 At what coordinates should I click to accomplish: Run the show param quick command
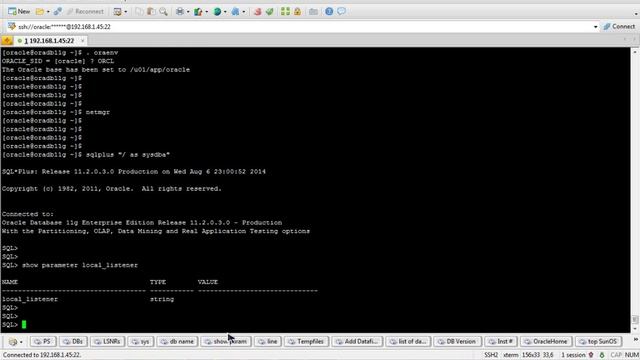(x=226, y=342)
